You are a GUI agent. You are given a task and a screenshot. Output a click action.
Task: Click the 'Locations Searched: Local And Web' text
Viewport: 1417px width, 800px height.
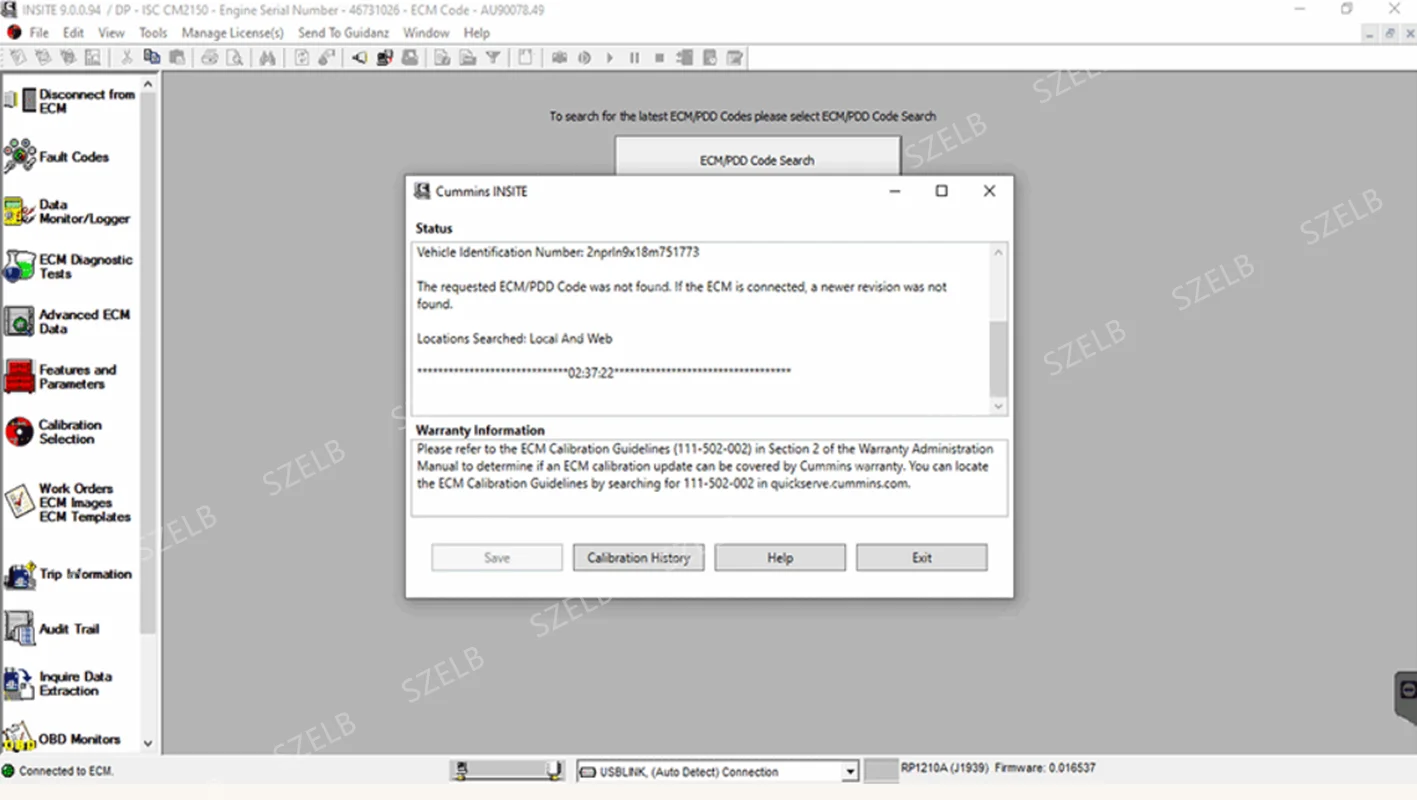(x=515, y=339)
